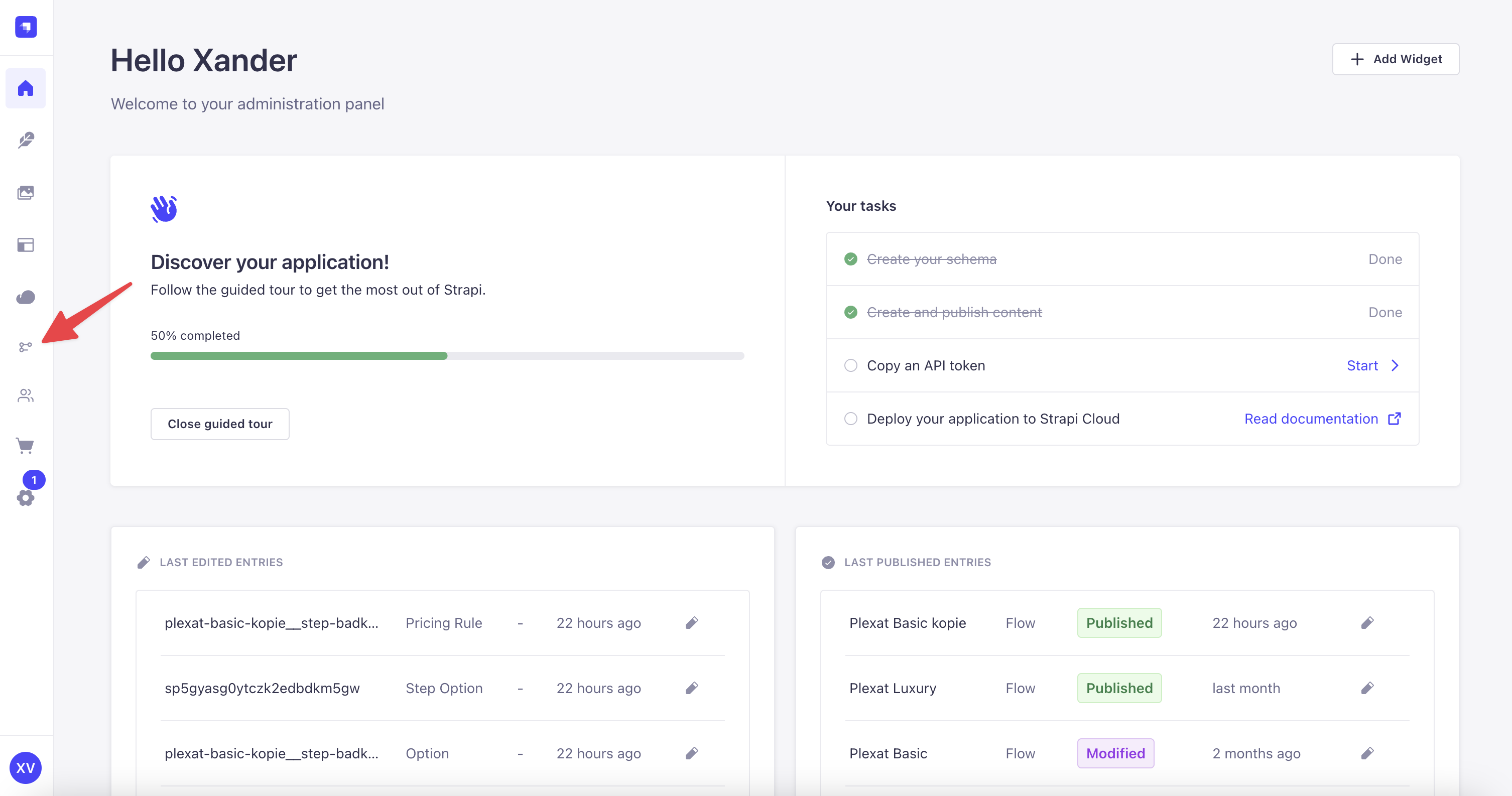This screenshot has width=1512, height=796.
Task: Click 'plexat-basic-kopie__step-badk...' Pricing Rule row name
Action: pos(271,623)
